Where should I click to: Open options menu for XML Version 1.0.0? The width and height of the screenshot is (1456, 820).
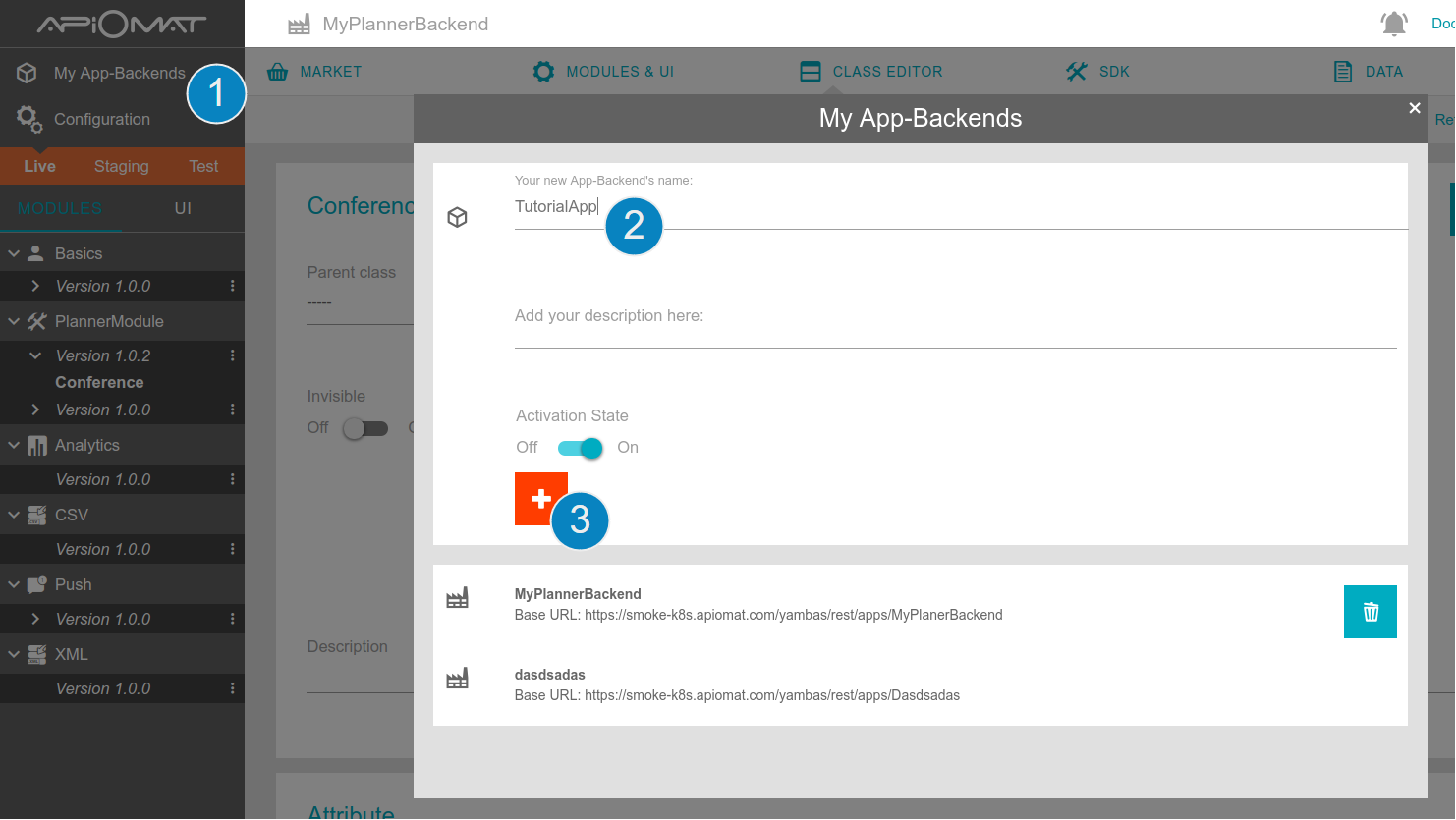pos(233,688)
